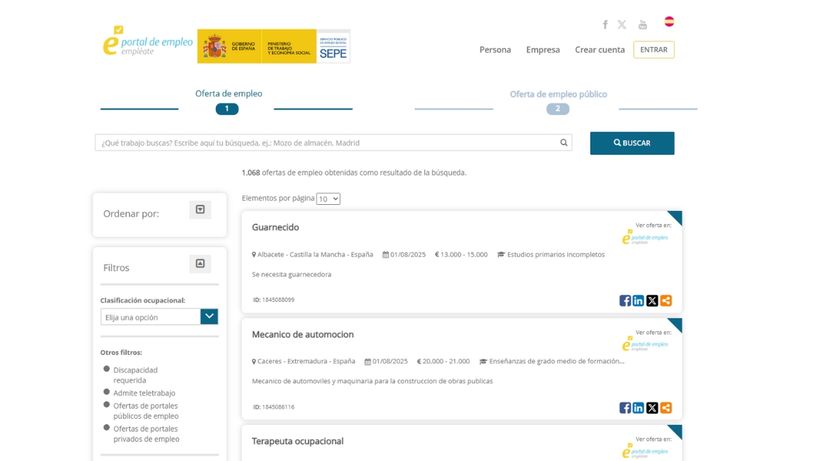This screenshot has height=461, width=820.
Task: Enable Admite teletrabajo filter
Action: tap(107, 392)
